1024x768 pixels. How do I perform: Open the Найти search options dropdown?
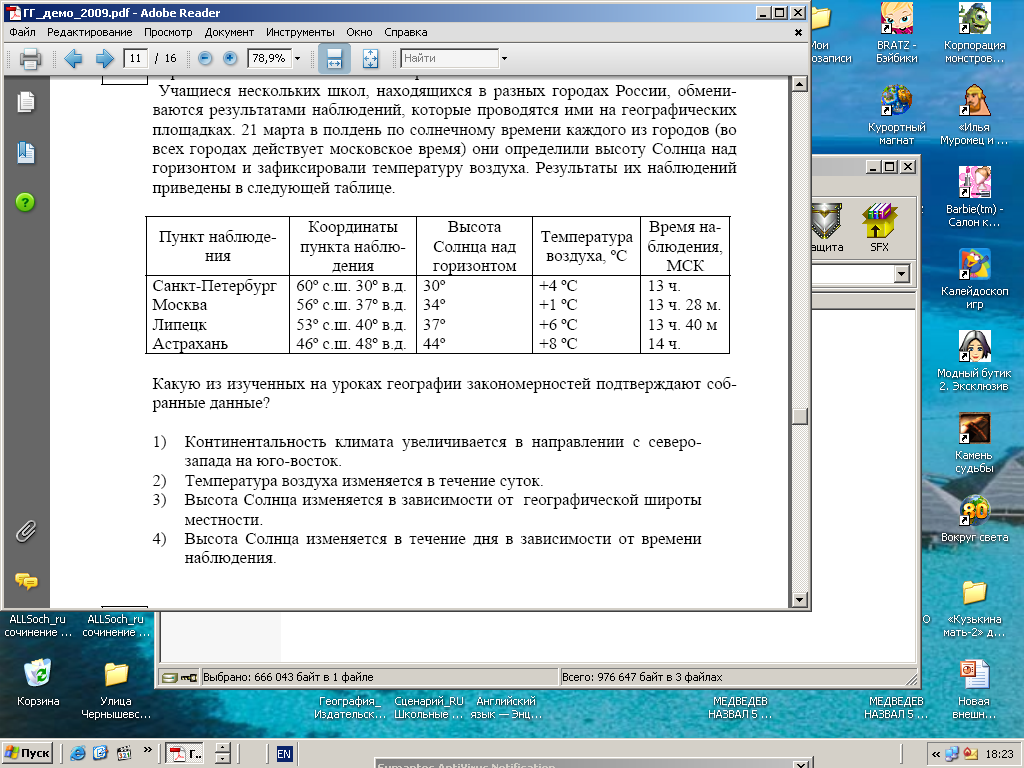click(504, 58)
